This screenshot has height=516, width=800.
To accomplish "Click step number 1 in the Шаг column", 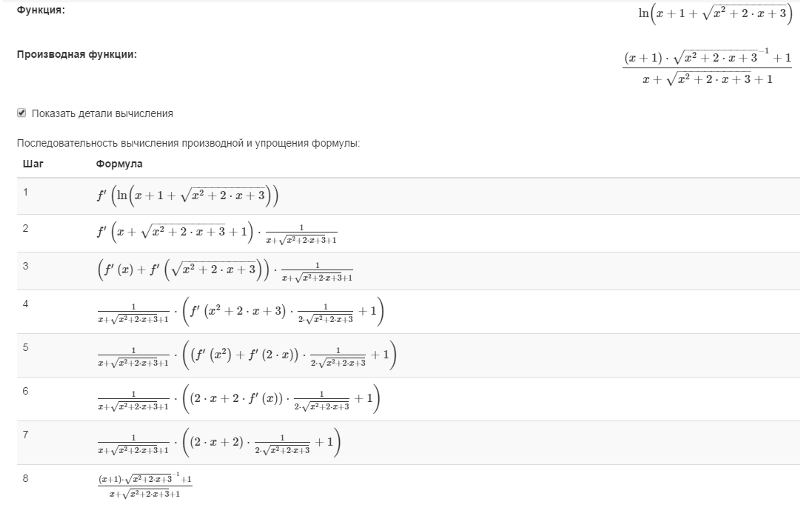I will tap(26, 192).
